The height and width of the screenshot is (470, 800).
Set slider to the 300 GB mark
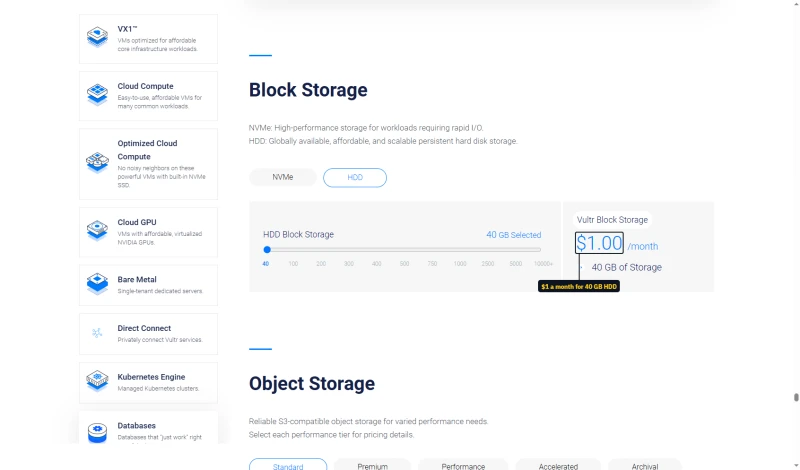click(x=349, y=264)
